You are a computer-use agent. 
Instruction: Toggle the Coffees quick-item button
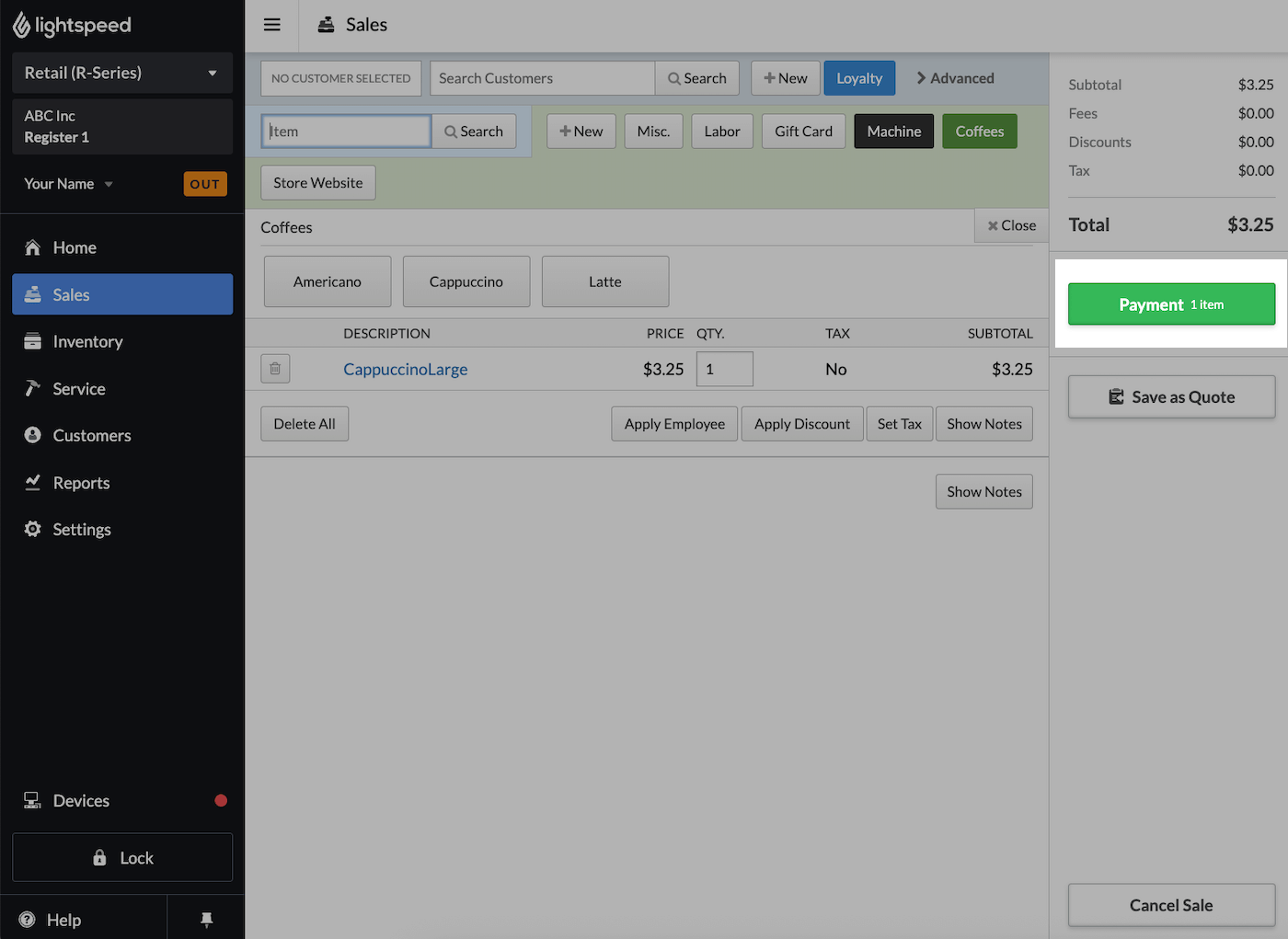coord(979,132)
